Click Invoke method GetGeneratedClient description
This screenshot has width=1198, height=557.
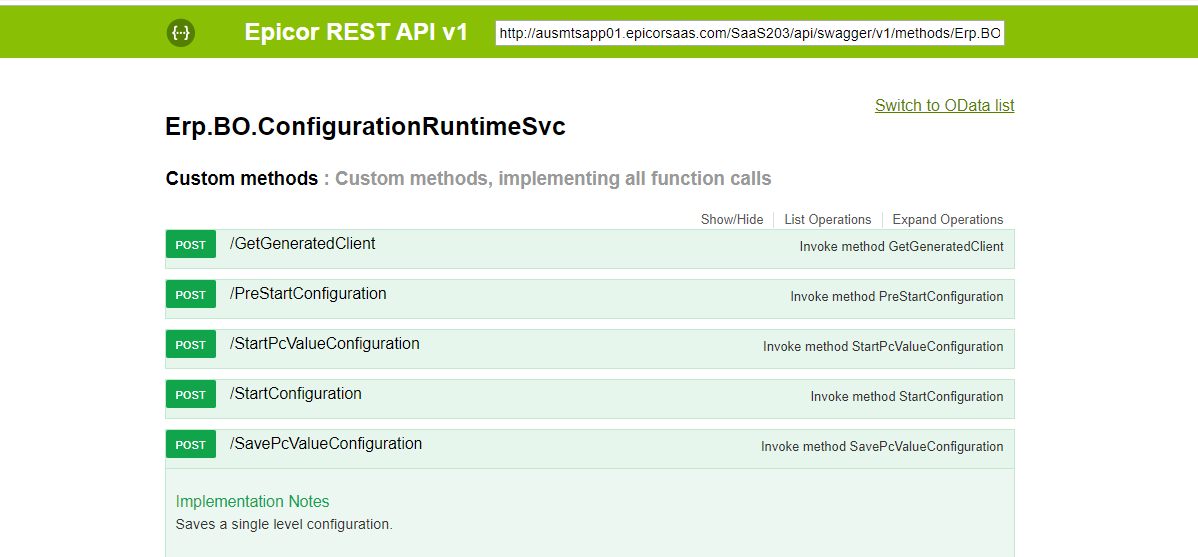(x=902, y=247)
